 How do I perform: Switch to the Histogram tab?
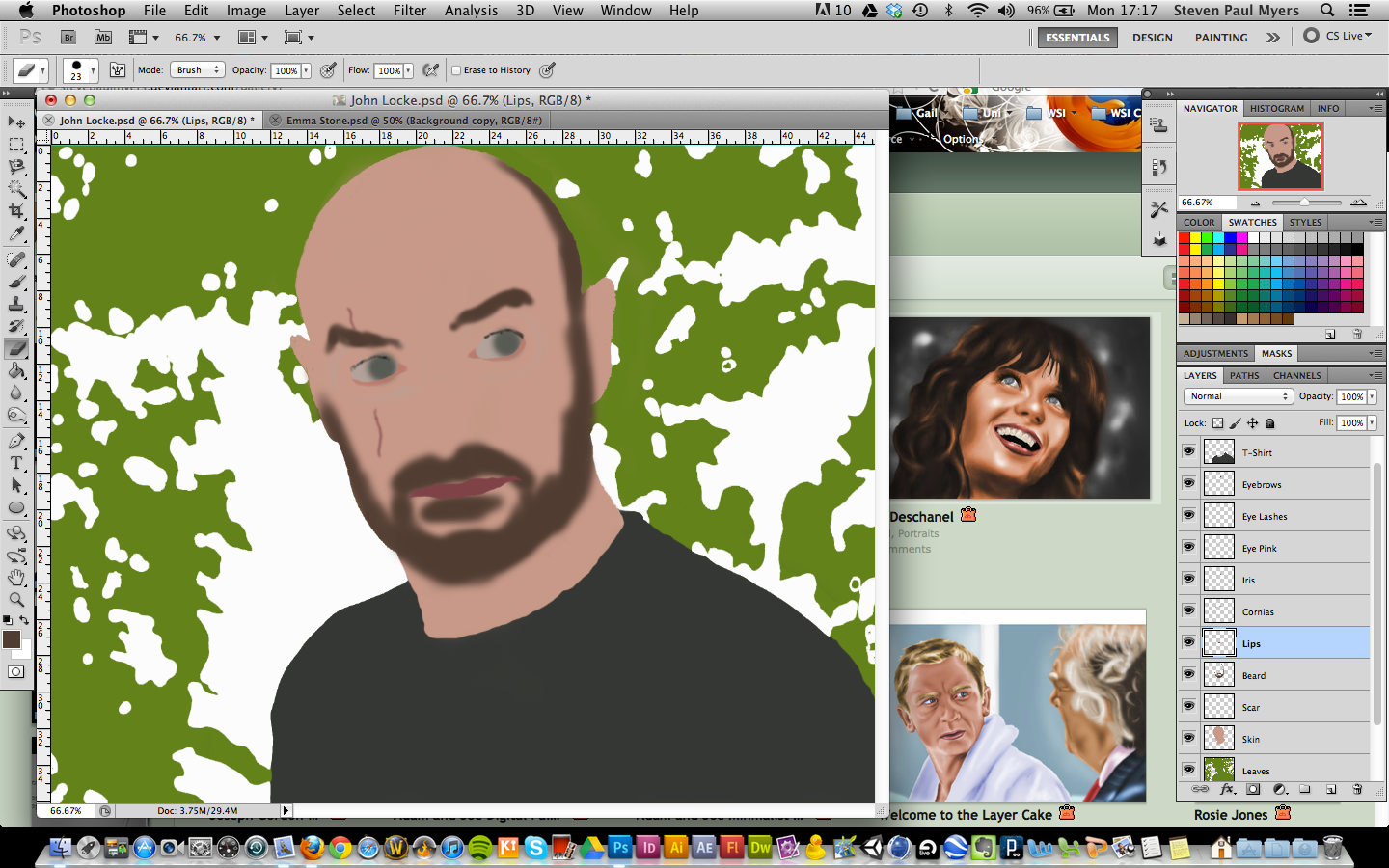point(1276,109)
